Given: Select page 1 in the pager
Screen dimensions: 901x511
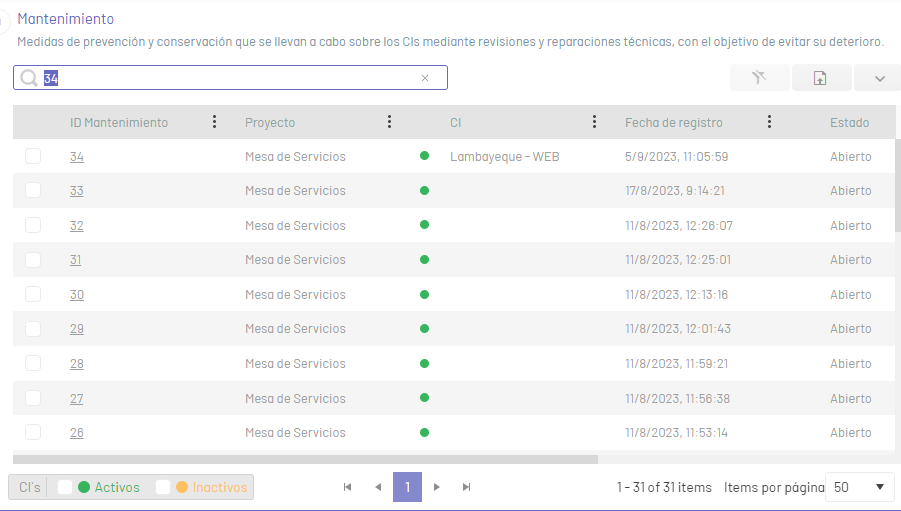Looking at the screenshot, I should [407, 487].
